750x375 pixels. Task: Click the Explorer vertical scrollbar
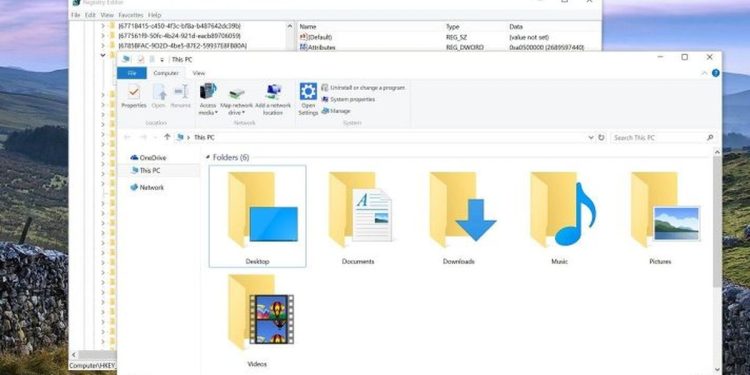coord(717,221)
